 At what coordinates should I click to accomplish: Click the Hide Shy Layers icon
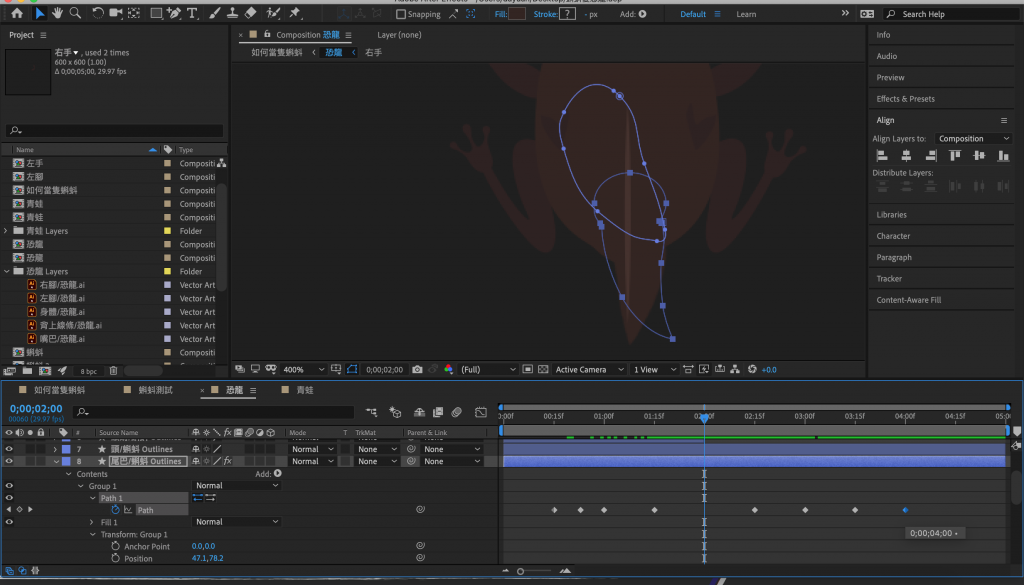(x=419, y=412)
